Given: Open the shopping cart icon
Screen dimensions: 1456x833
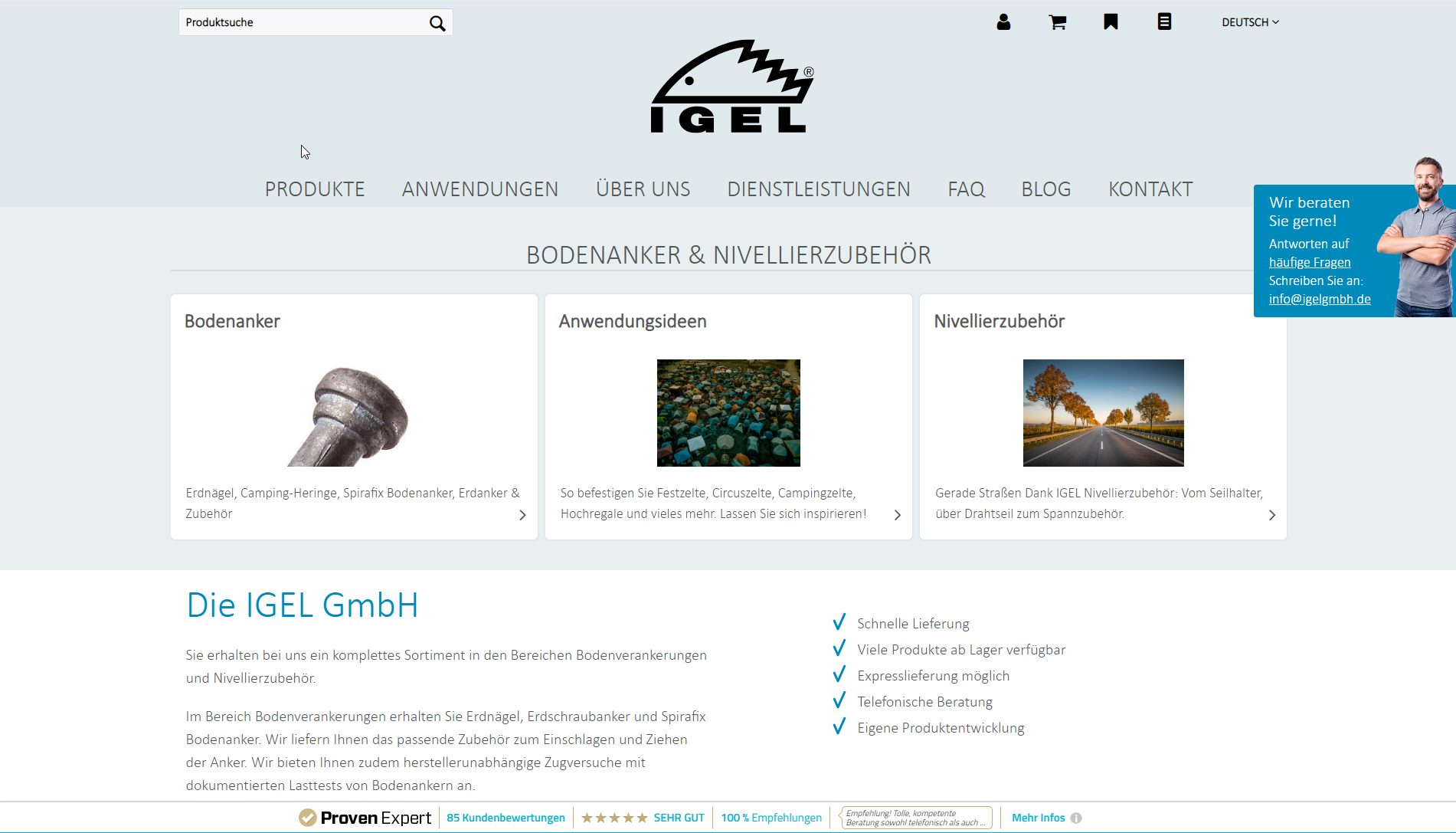Looking at the screenshot, I should 1057,22.
